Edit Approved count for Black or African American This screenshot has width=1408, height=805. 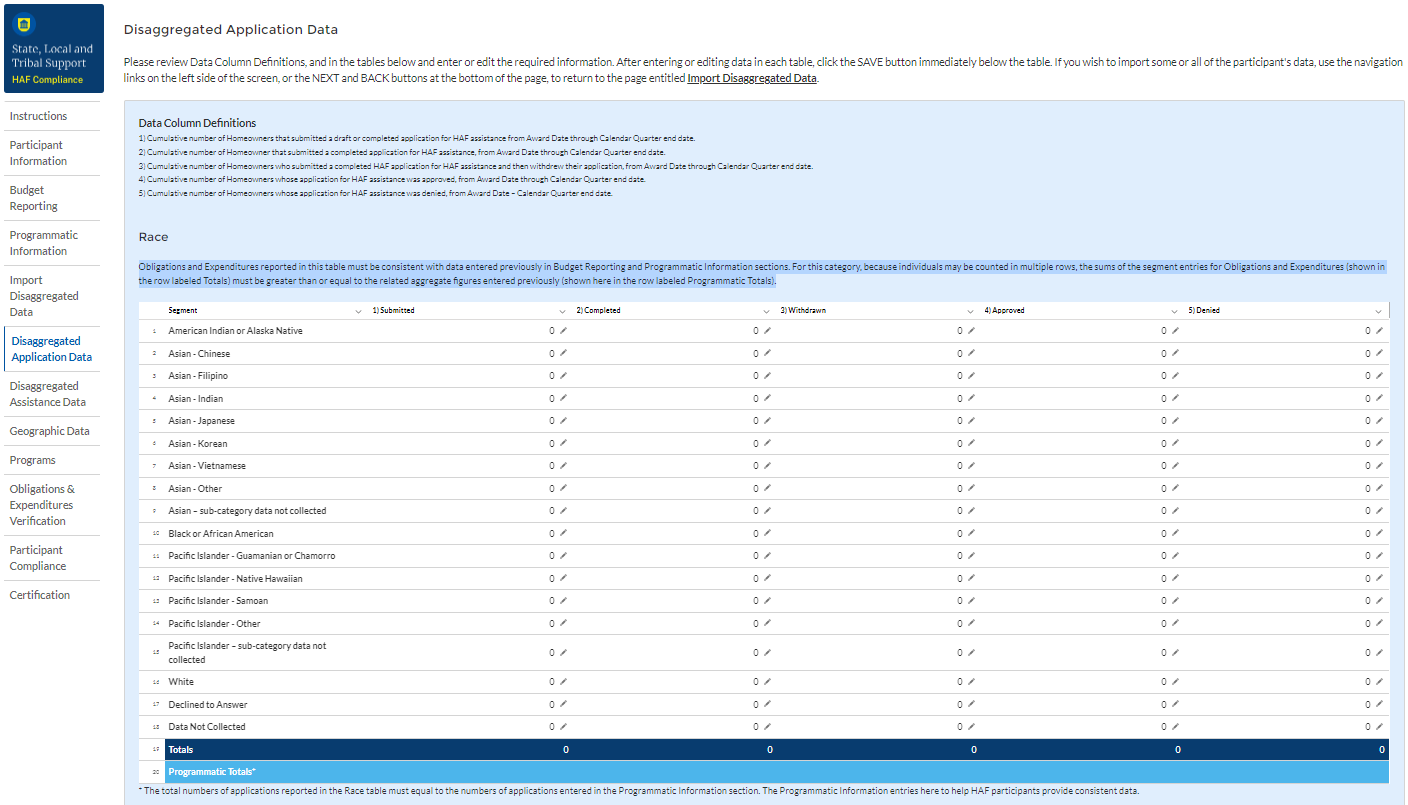pos(1175,534)
